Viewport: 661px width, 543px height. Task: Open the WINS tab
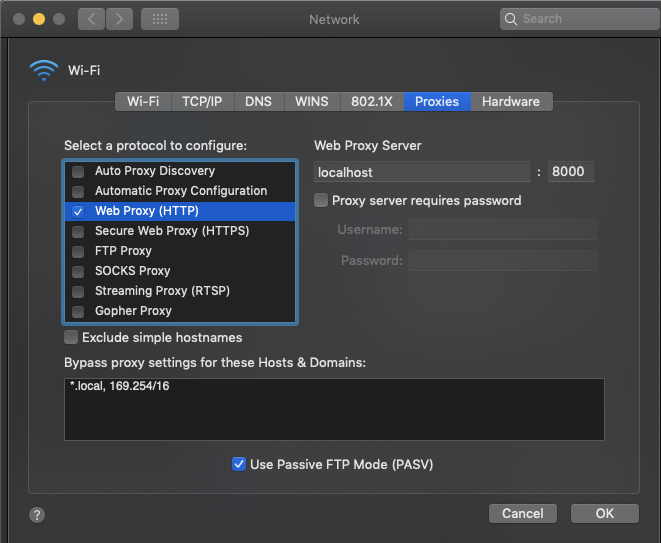click(312, 102)
